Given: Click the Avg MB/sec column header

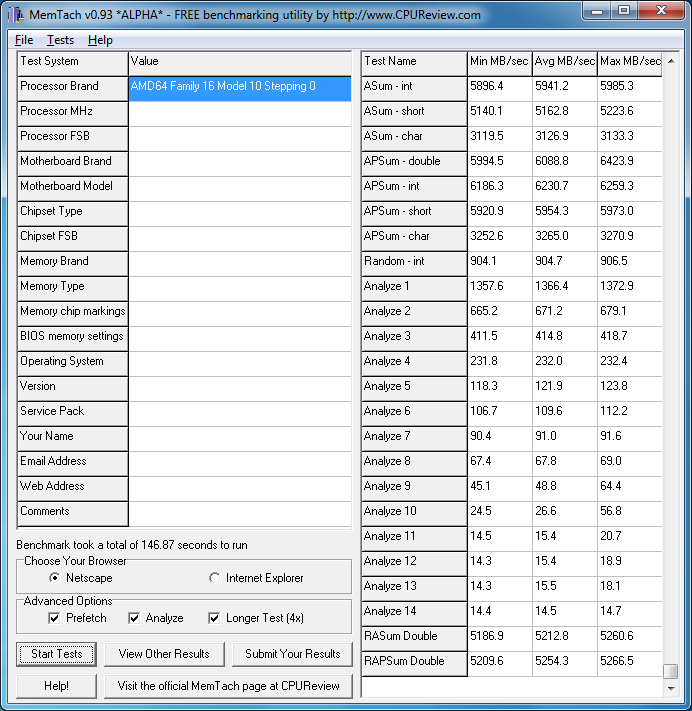Looking at the screenshot, I should click(565, 64).
